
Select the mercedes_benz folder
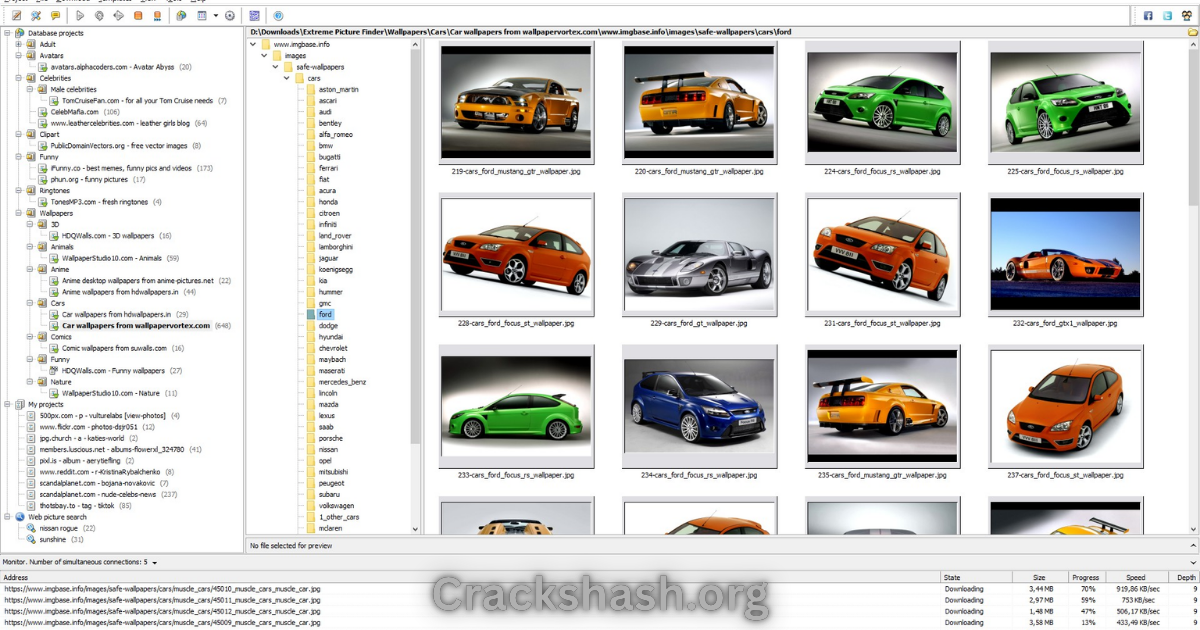pos(343,382)
